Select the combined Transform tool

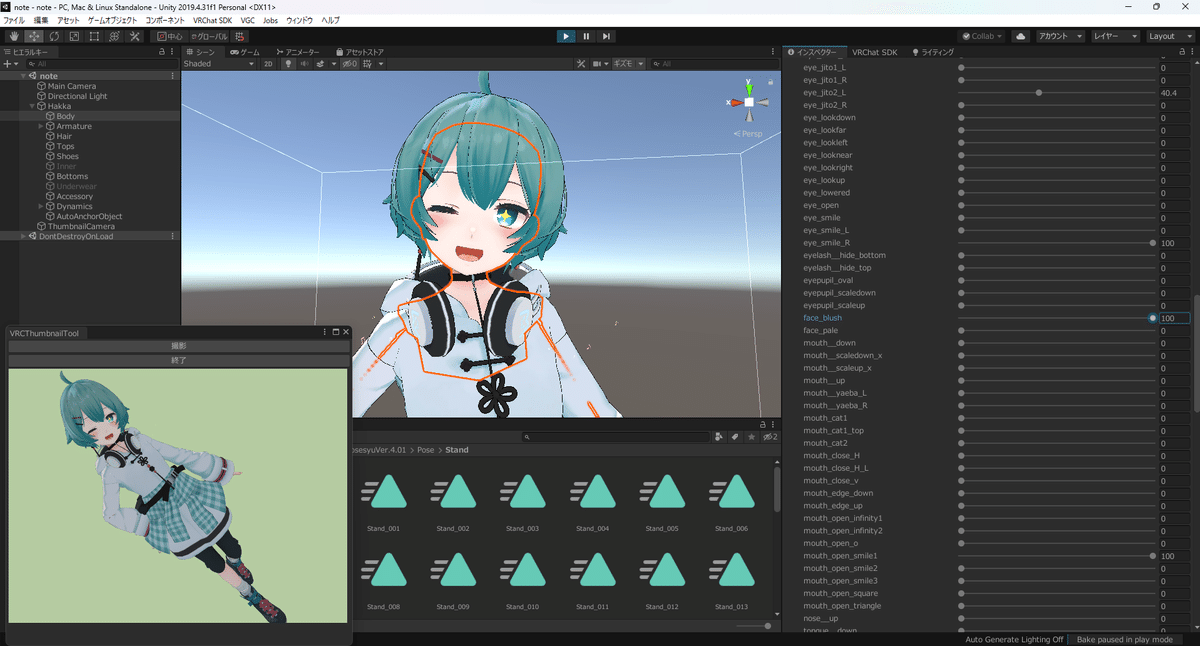(x=114, y=36)
